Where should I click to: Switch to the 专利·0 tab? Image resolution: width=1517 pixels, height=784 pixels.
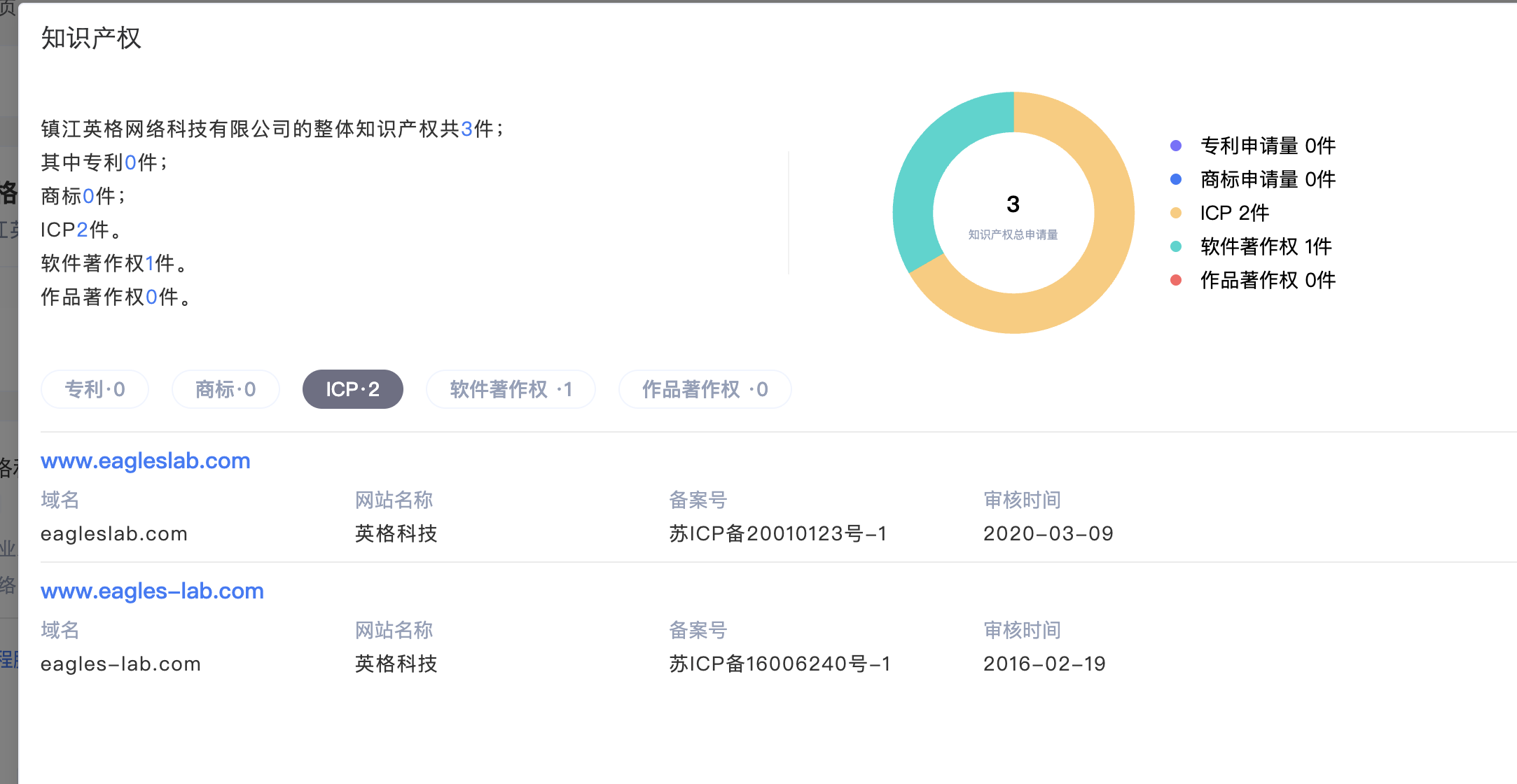point(95,389)
